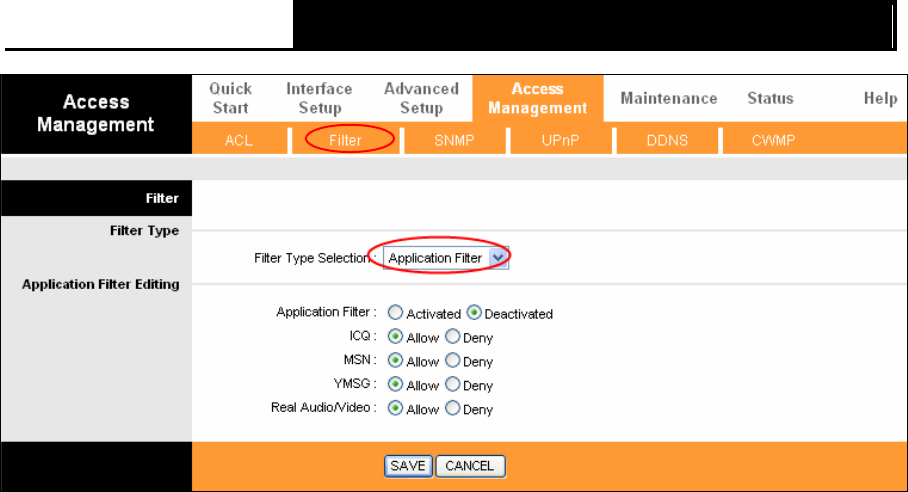Viewport: 908px width, 492px height.
Task: Open the UPnP submenu
Action: point(560,140)
